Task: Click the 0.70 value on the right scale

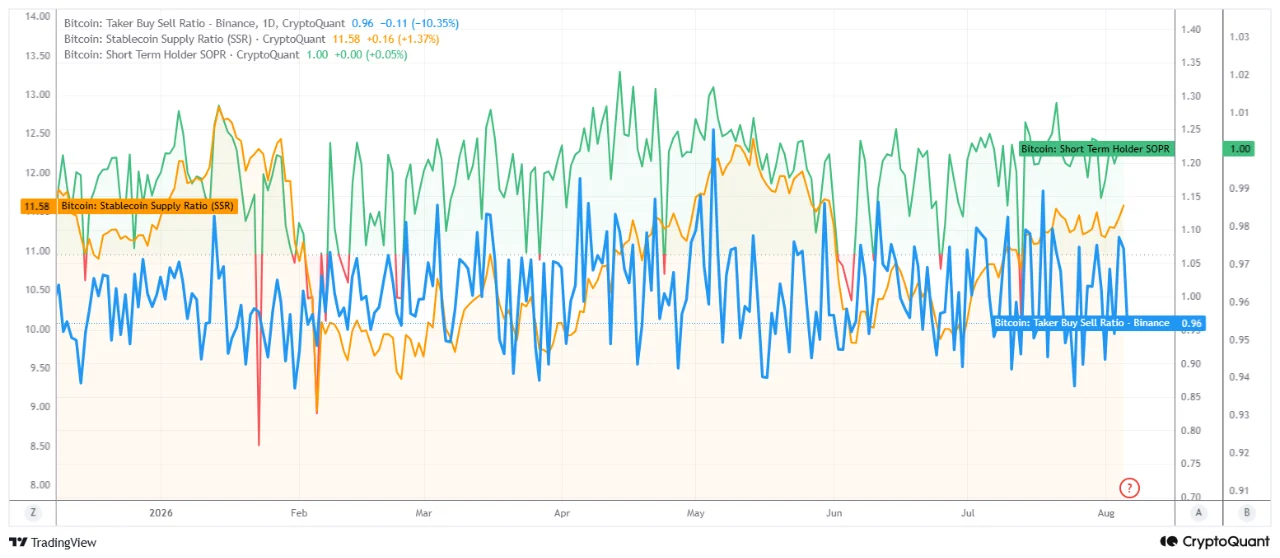Action: 1190,497
